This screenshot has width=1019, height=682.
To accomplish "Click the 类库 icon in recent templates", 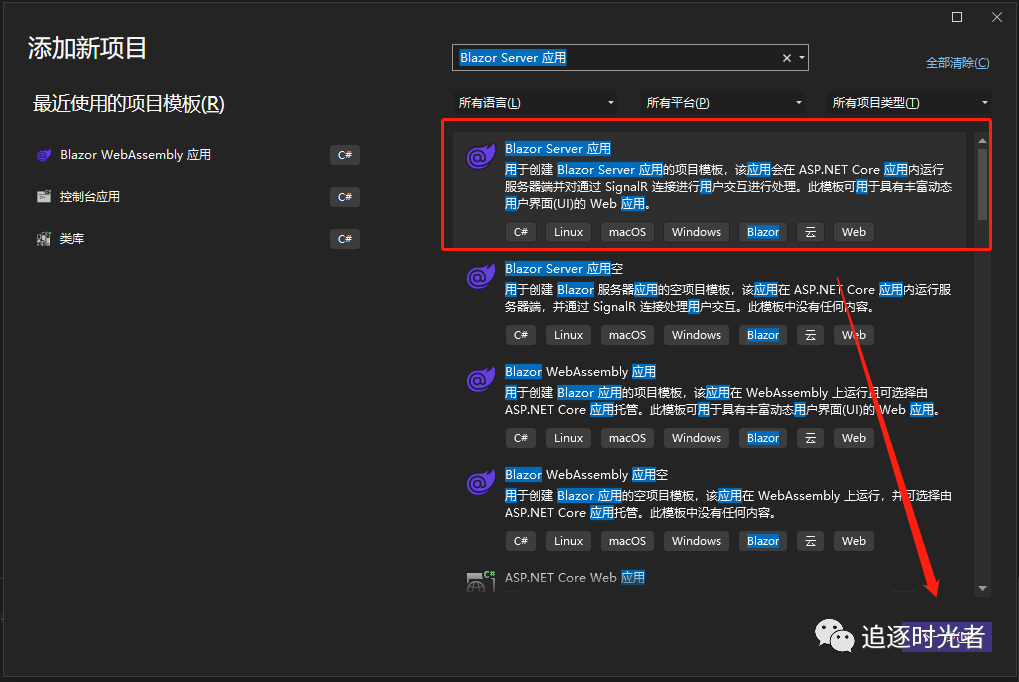I will tap(44, 239).
